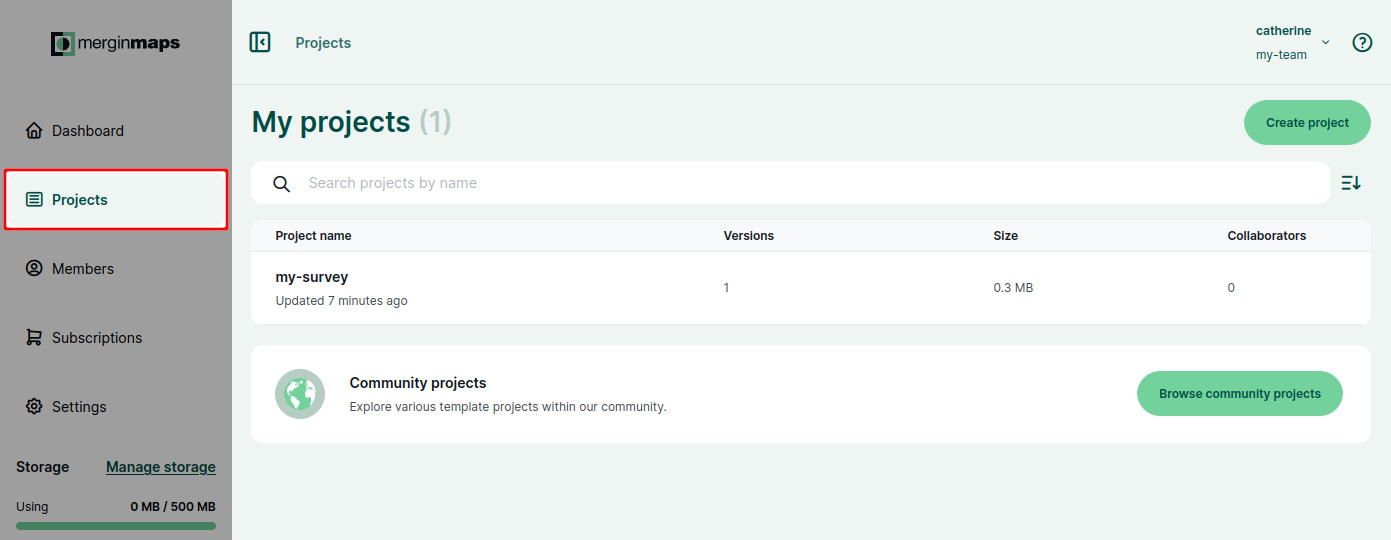Collapse the sidebar with the panel icon
The image size is (1391, 540).
(x=260, y=42)
